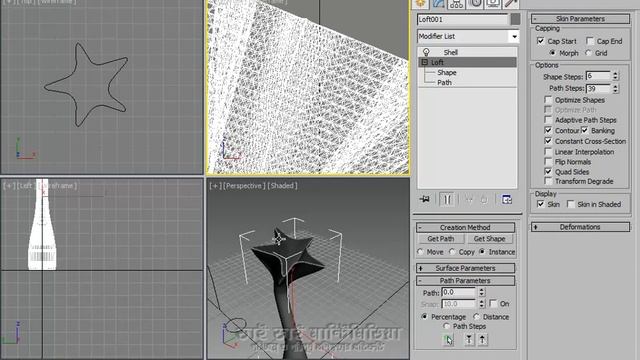Toggle the Contour checkbox

548,130
